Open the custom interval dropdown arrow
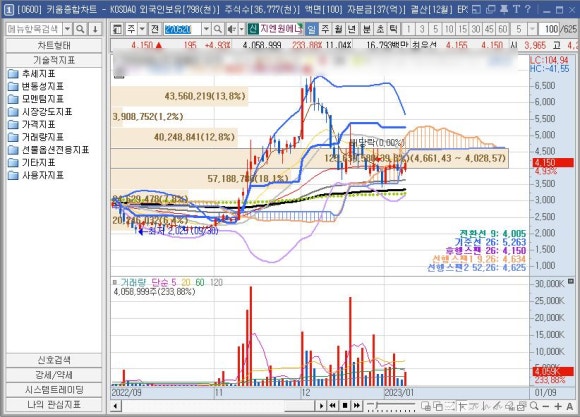Screen dimensions: 580x417 point(532,29)
